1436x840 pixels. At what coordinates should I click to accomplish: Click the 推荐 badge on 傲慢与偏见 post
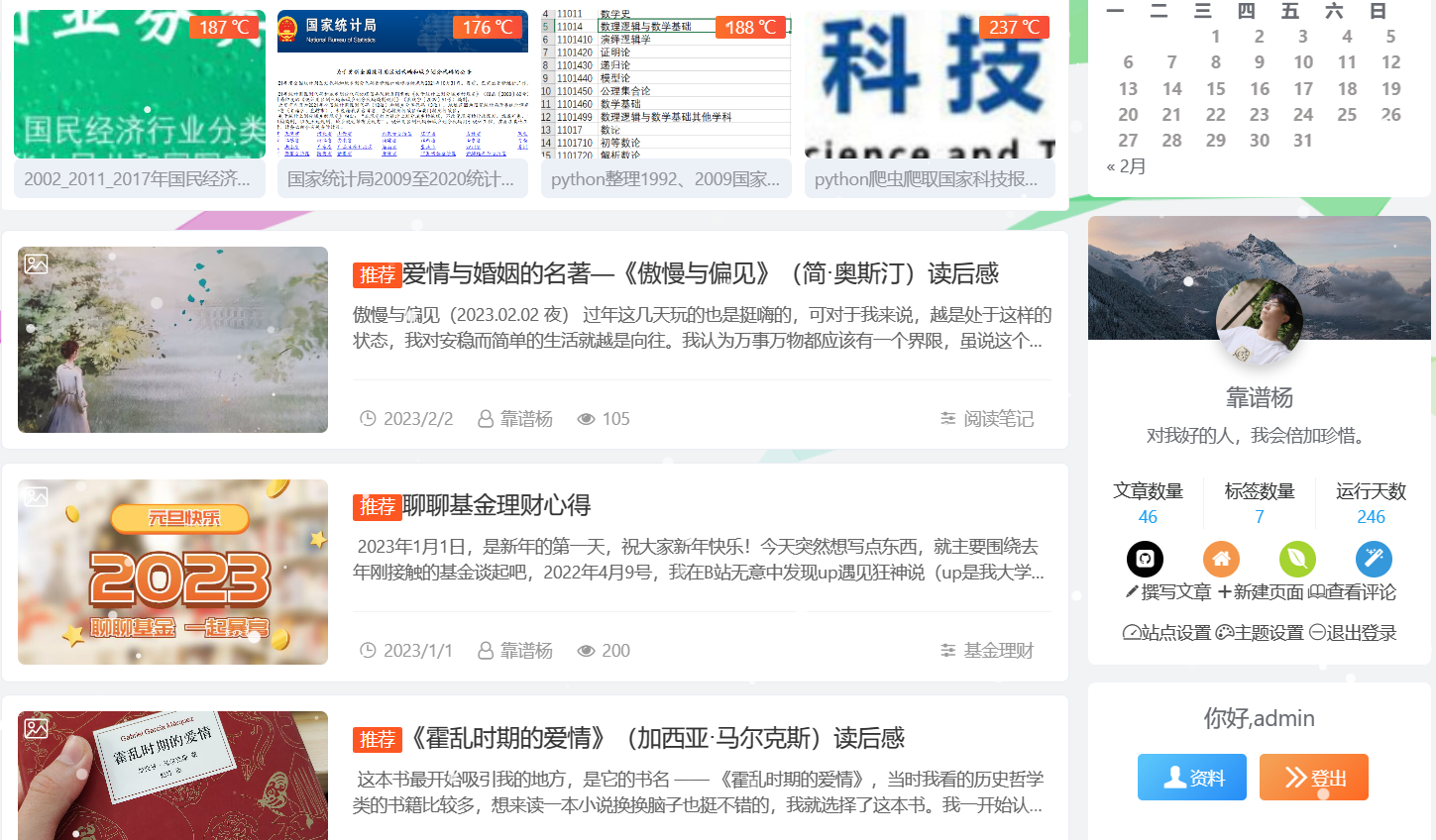(377, 274)
